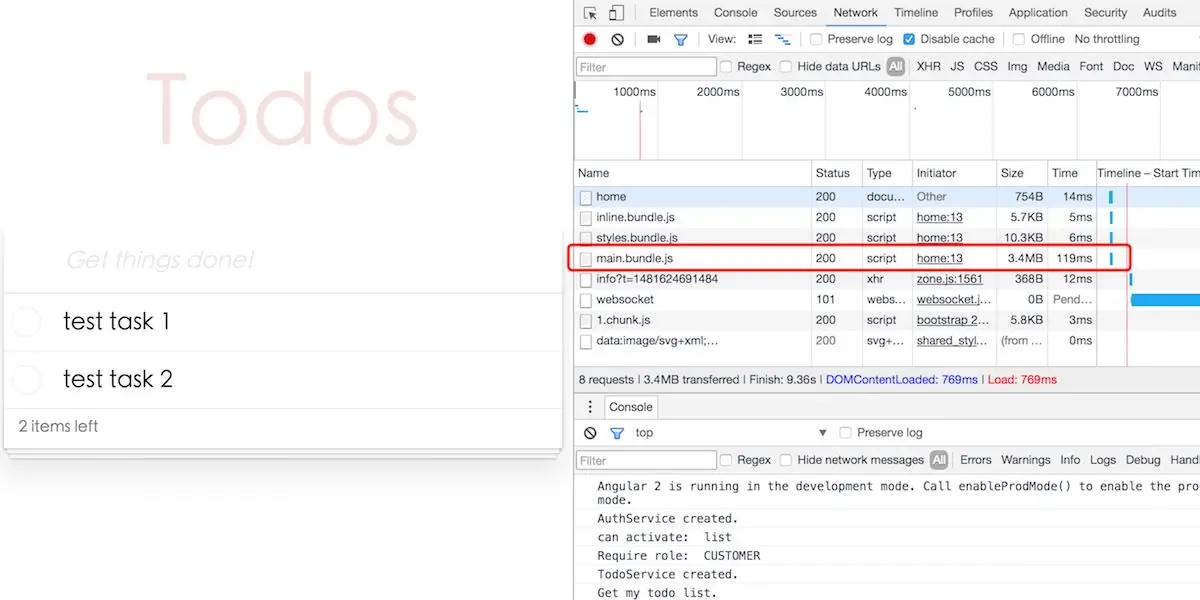The width and height of the screenshot is (1200, 600).
Task: Filter requests by Img type
Action: [x=1017, y=67]
